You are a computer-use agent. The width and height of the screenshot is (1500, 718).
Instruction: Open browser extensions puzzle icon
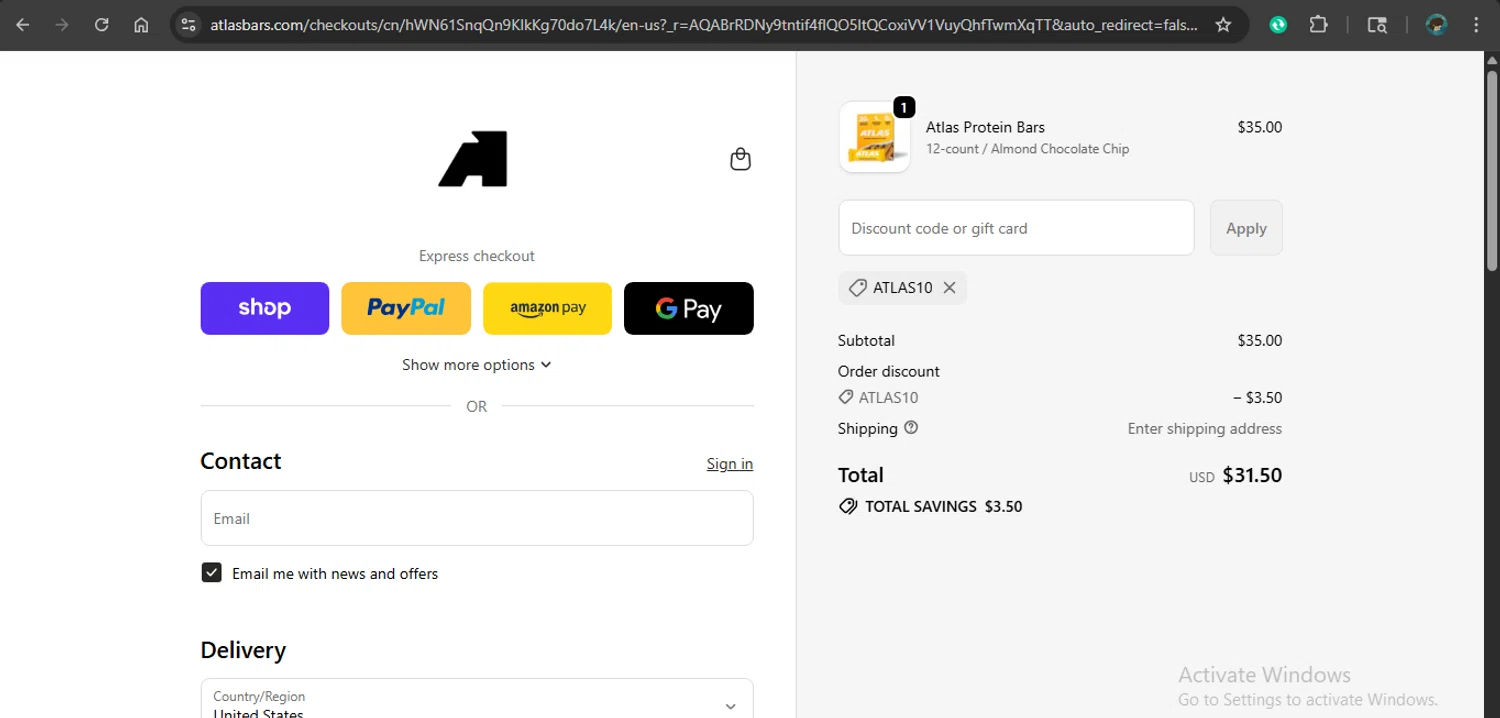(1319, 25)
